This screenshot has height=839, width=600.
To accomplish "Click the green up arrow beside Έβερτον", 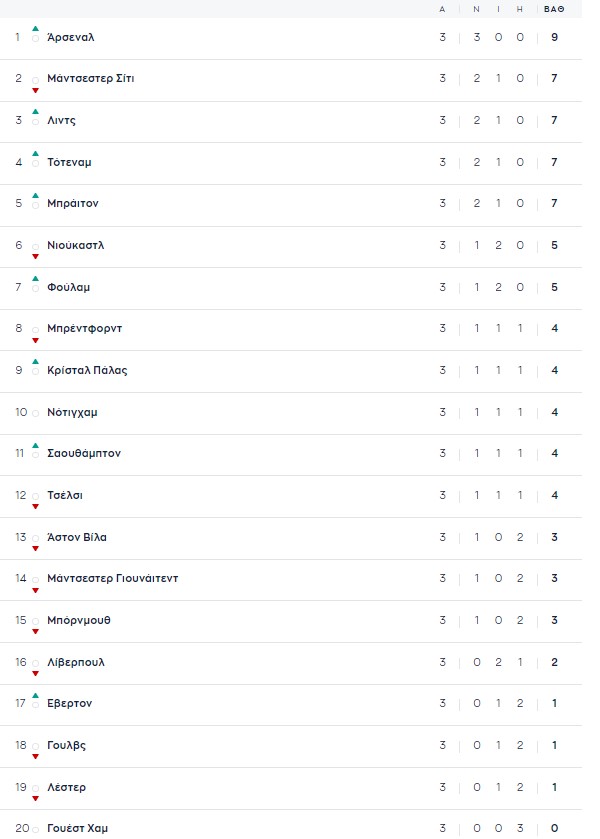I will point(35,695).
